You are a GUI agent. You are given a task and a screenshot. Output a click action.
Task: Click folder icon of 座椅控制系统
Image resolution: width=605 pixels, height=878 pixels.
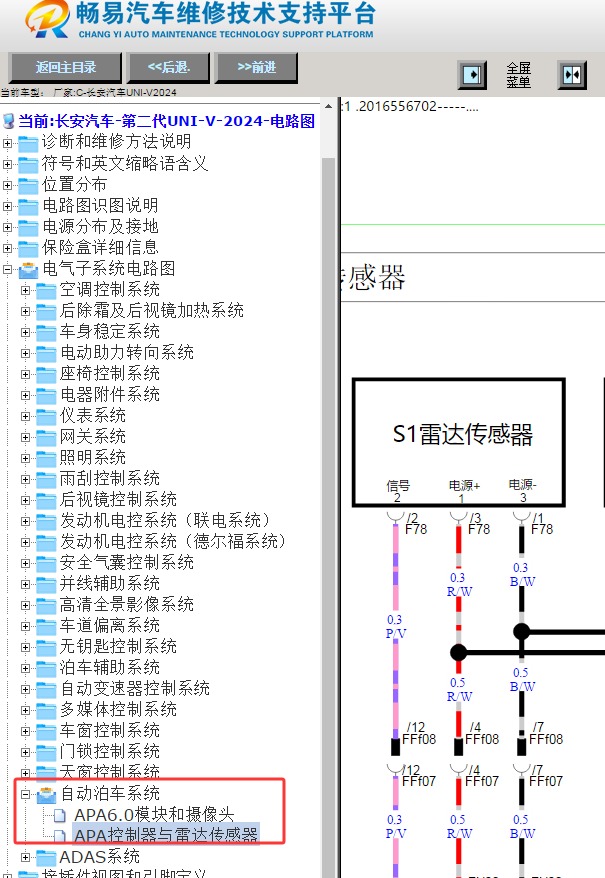point(46,374)
